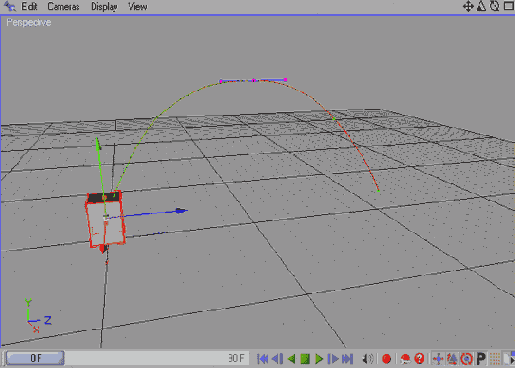Open the View menu

[x=138, y=6]
